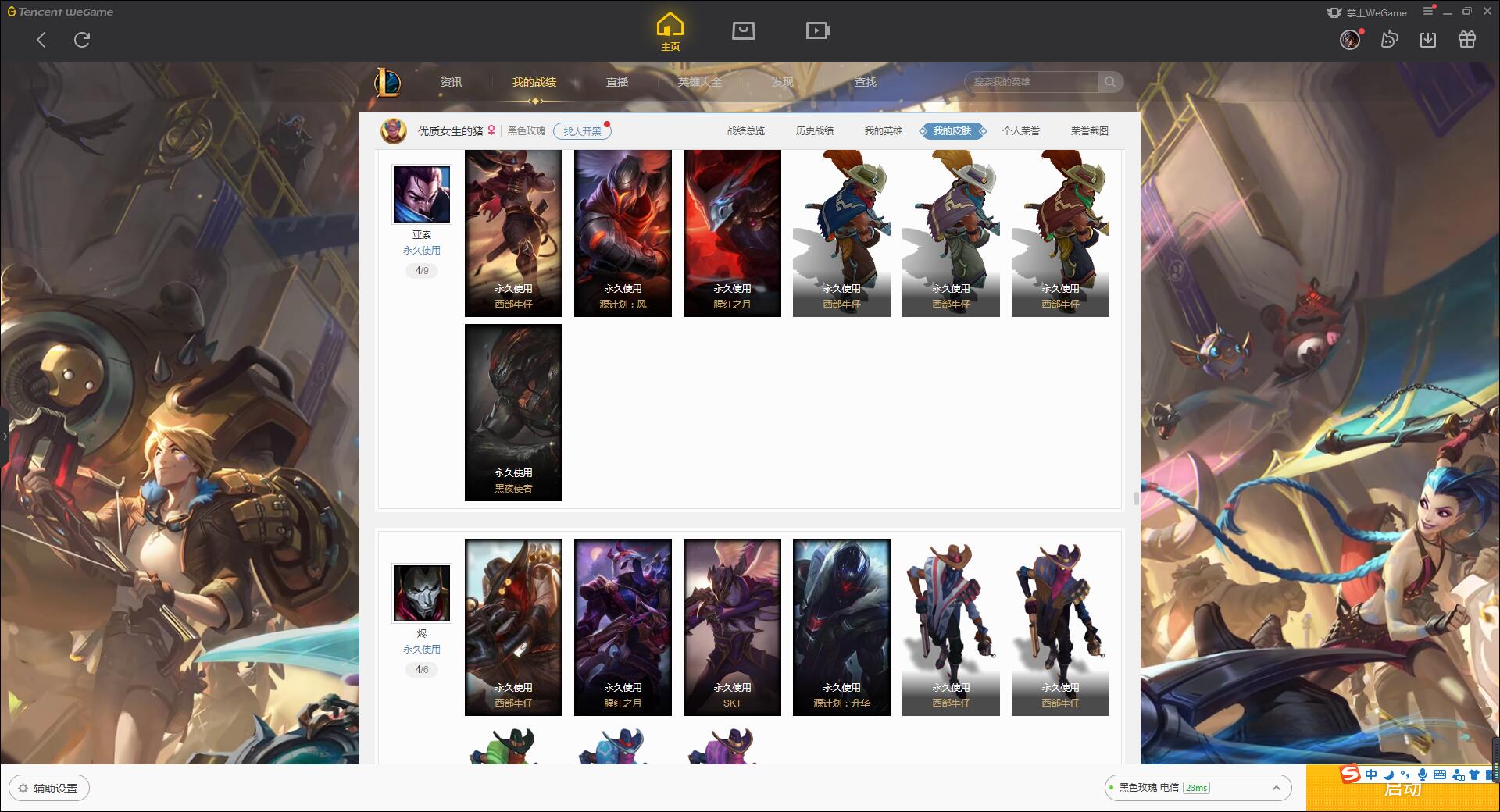Switch to the 战绩总览 sub-tab
The height and width of the screenshot is (812, 1500).
746,131
